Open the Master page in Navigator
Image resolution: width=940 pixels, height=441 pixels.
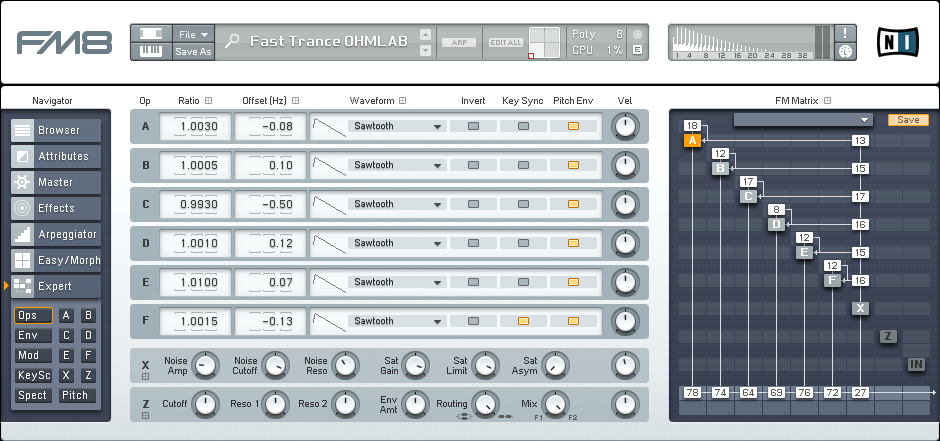coord(56,182)
